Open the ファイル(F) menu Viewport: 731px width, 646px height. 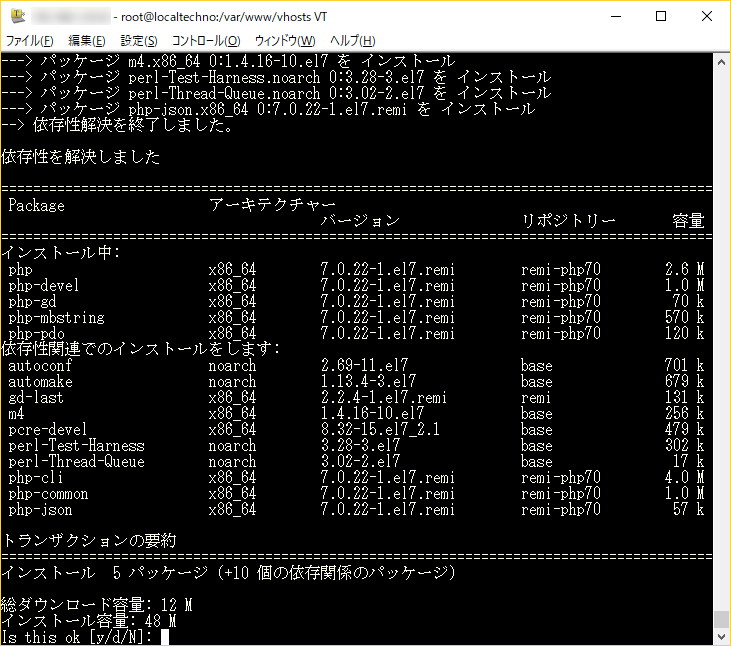(x=29, y=41)
